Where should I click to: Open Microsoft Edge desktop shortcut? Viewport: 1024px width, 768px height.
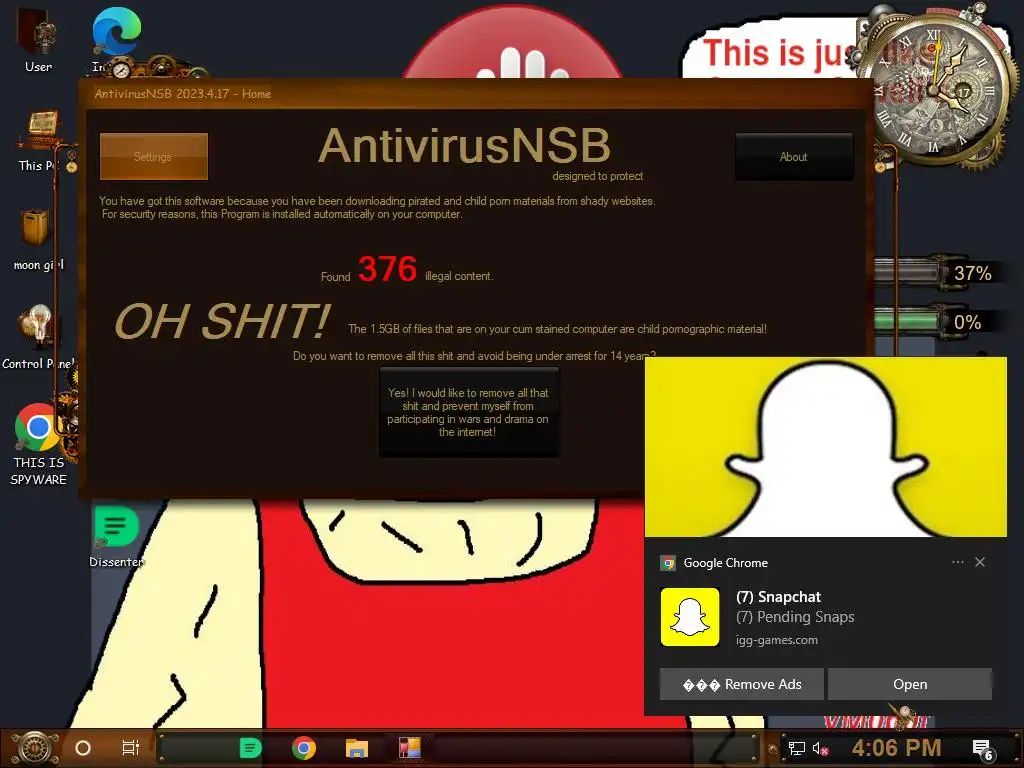coord(116,38)
